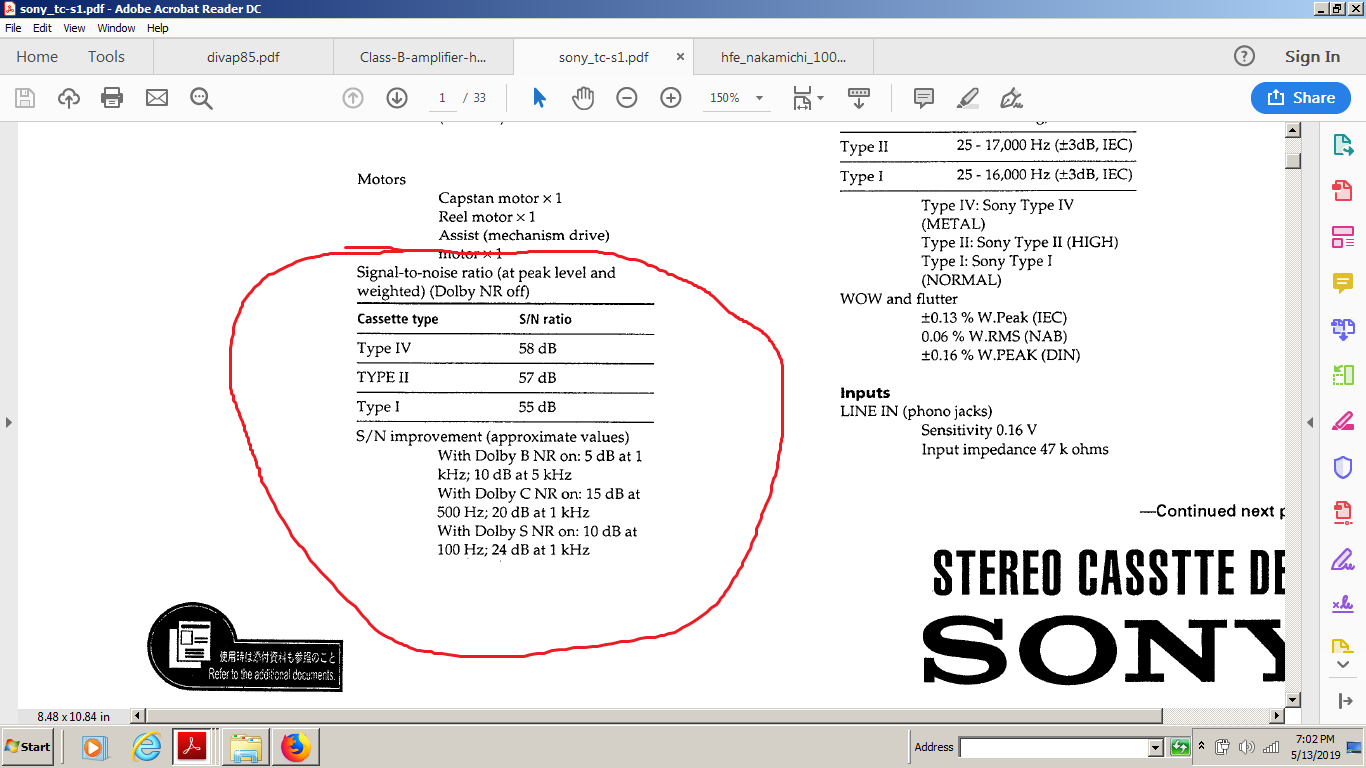The width and height of the screenshot is (1366, 768).
Task: Switch to the Tools tab
Action: [x=106, y=57]
